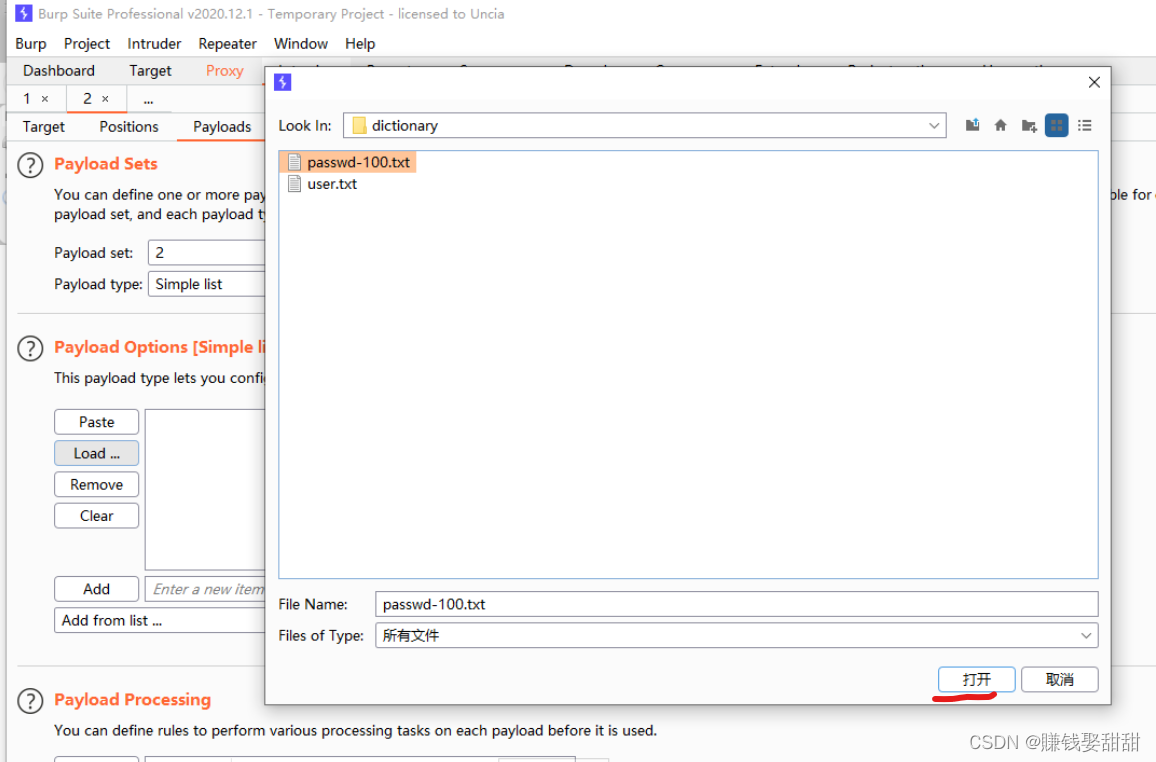1156x762 pixels.
Task: Click the Clear button
Action: (97, 516)
